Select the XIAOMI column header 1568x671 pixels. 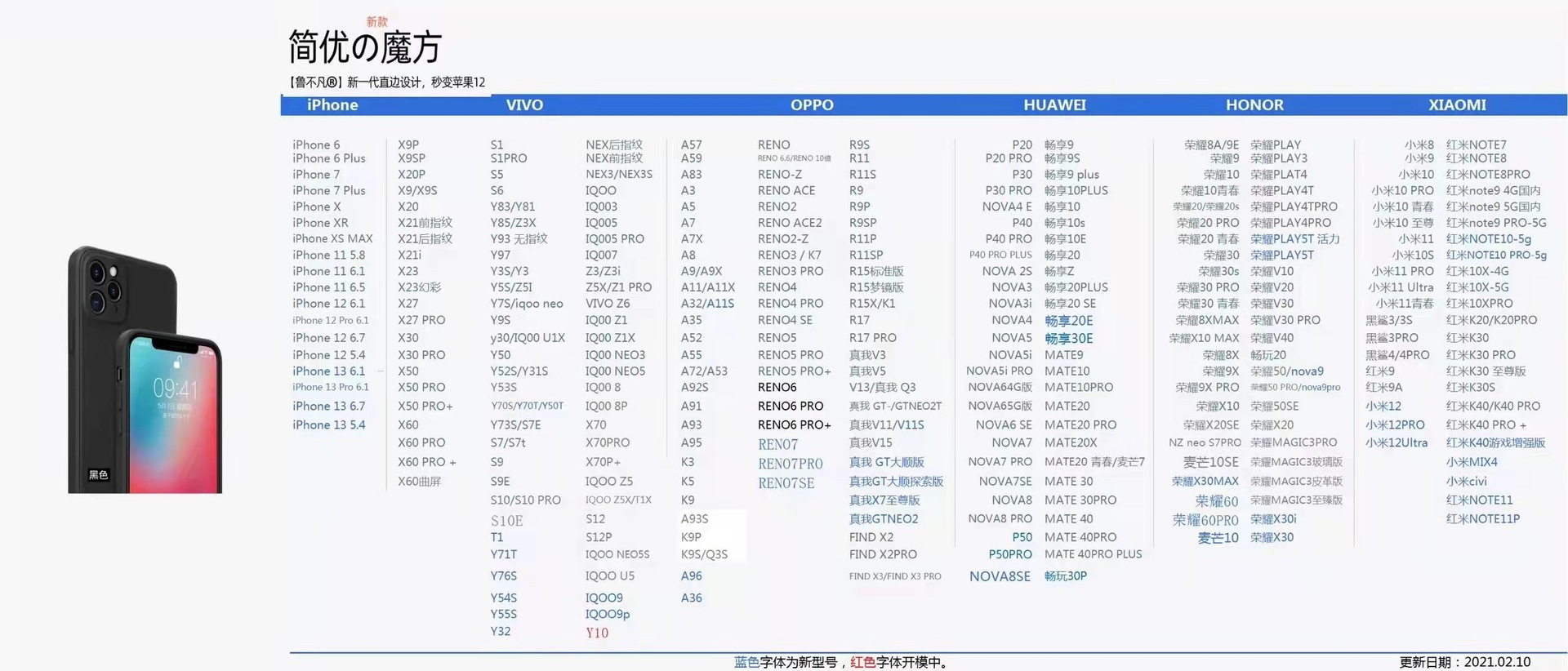[x=1457, y=104]
